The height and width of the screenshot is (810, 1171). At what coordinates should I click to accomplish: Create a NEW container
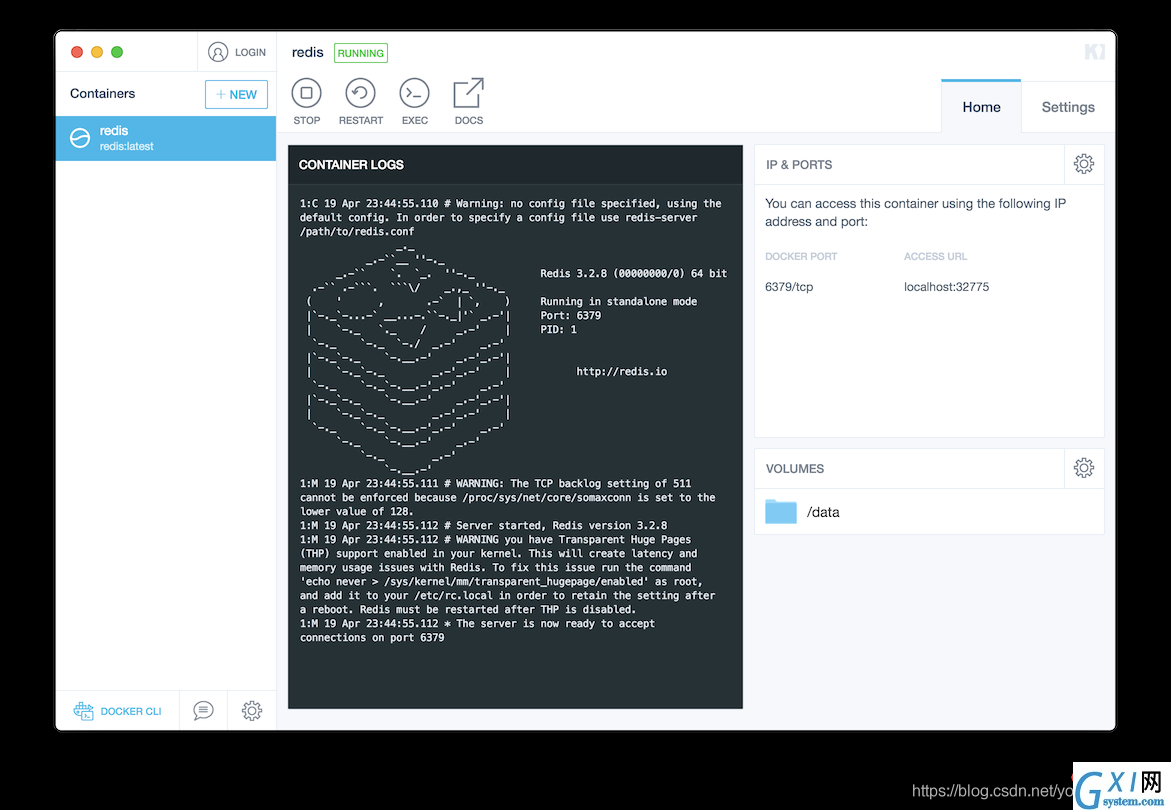click(x=236, y=95)
